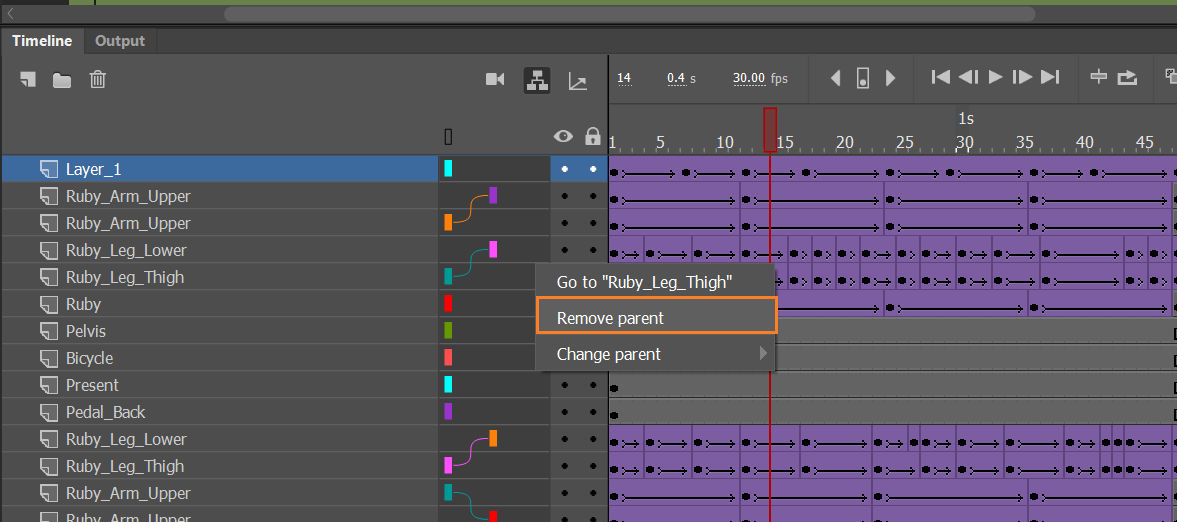The image size is (1177, 522).
Task: Play the timeline animation
Action: pos(995,77)
